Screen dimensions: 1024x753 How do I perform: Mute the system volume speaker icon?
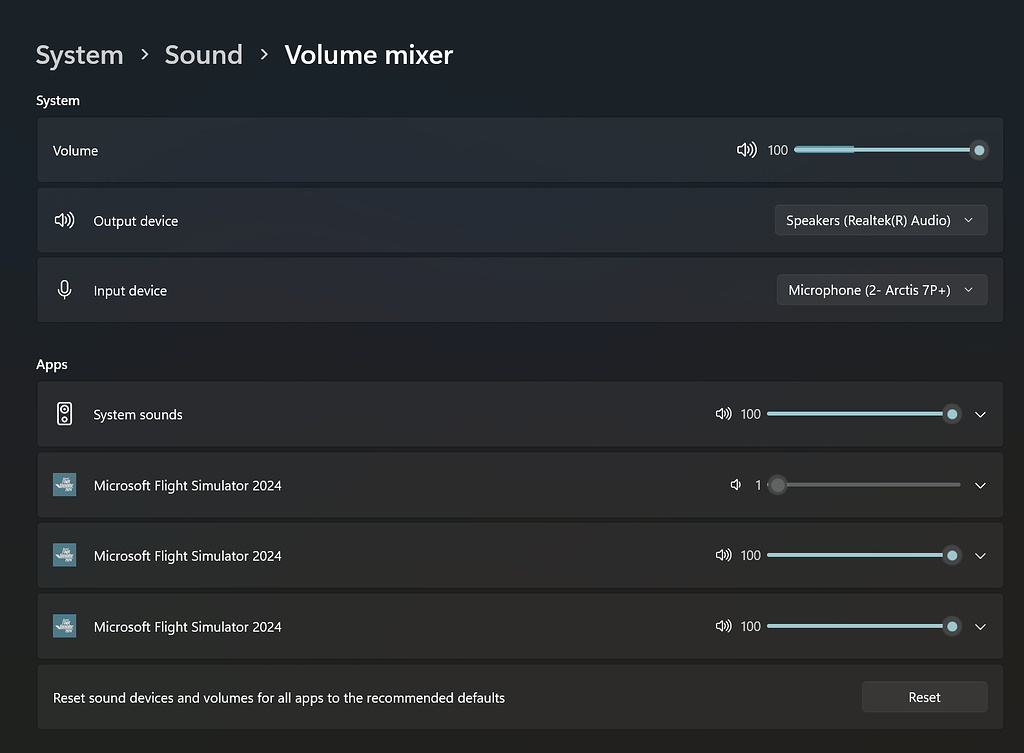click(x=746, y=149)
